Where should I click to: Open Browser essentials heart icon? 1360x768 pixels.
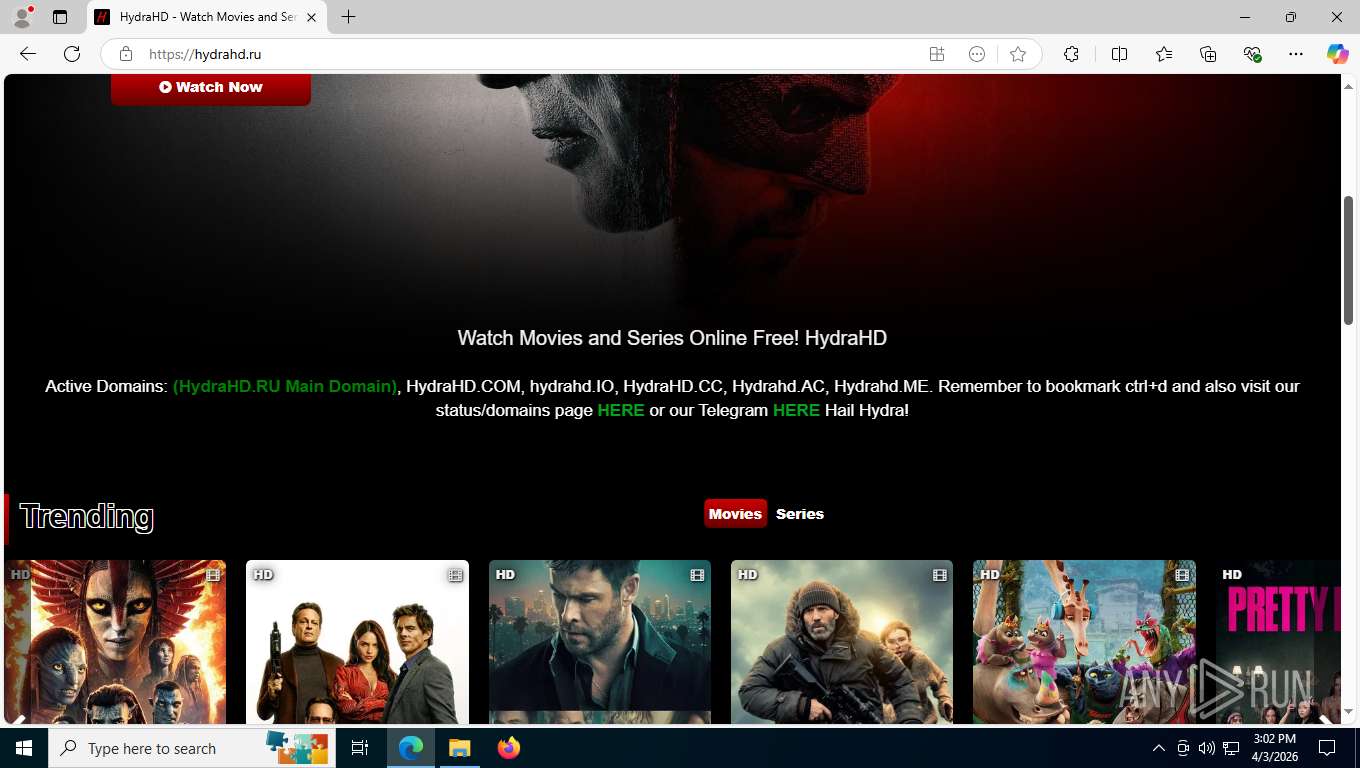(1252, 54)
